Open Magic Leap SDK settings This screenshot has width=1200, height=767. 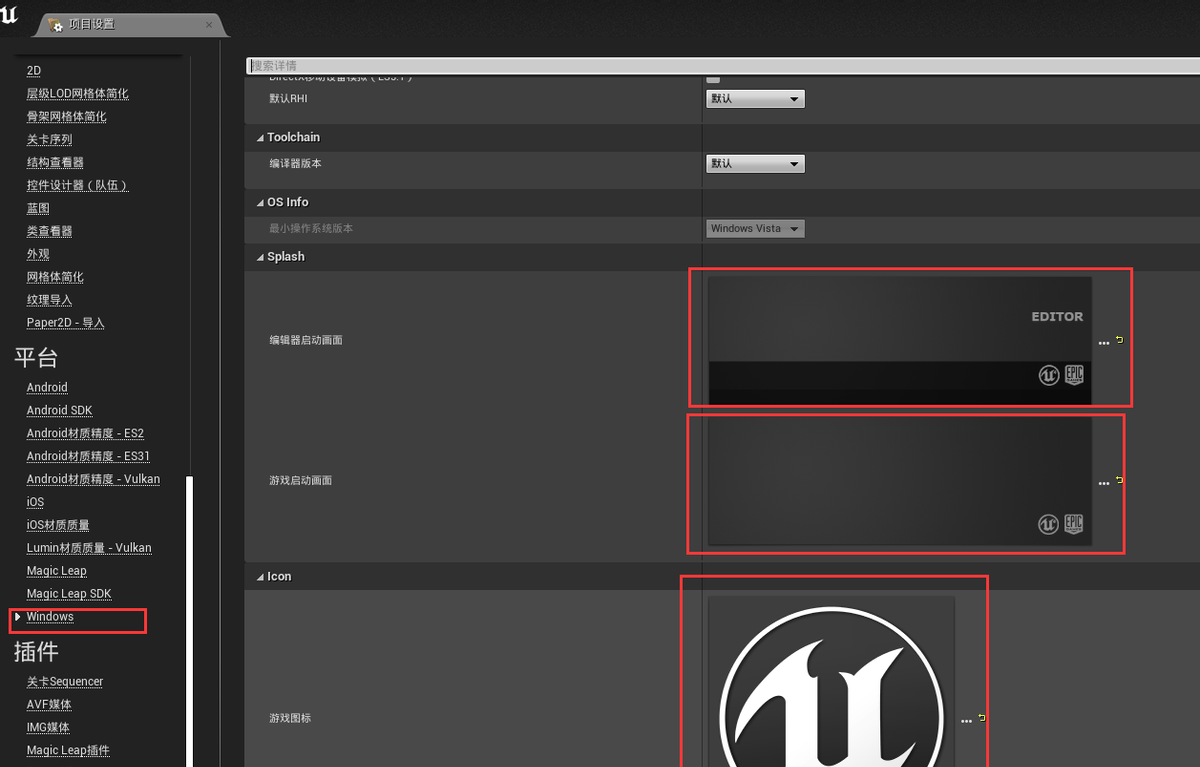pyautogui.click(x=69, y=595)
